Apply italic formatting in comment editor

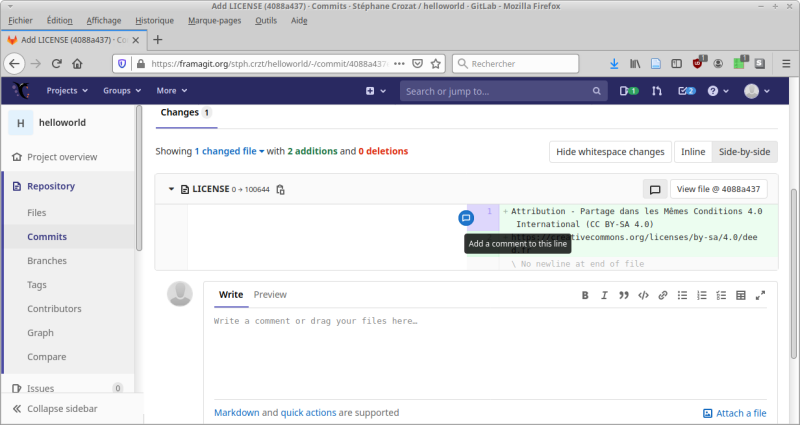point(604,295)
